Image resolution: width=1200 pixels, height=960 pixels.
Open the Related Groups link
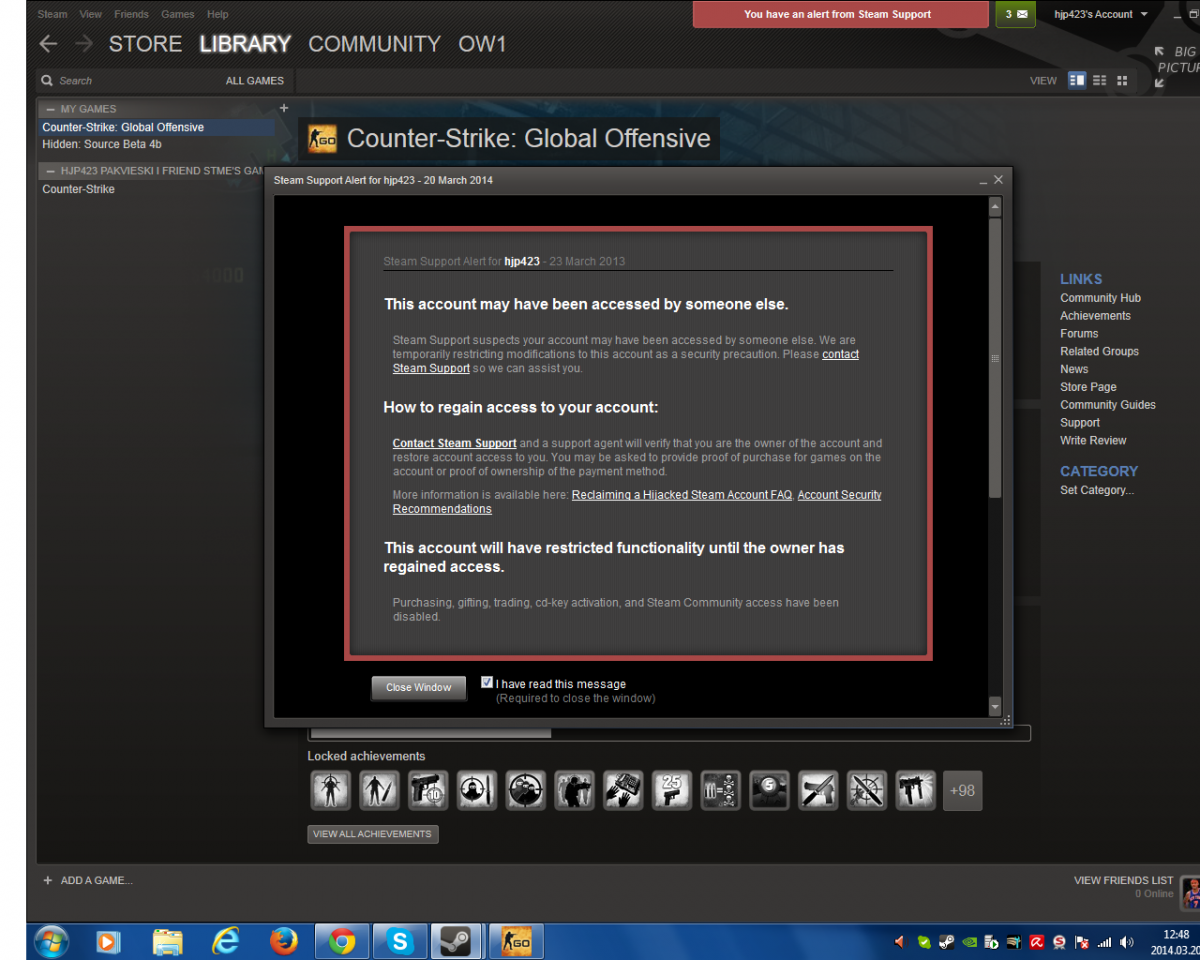(x=1099, y=351)
